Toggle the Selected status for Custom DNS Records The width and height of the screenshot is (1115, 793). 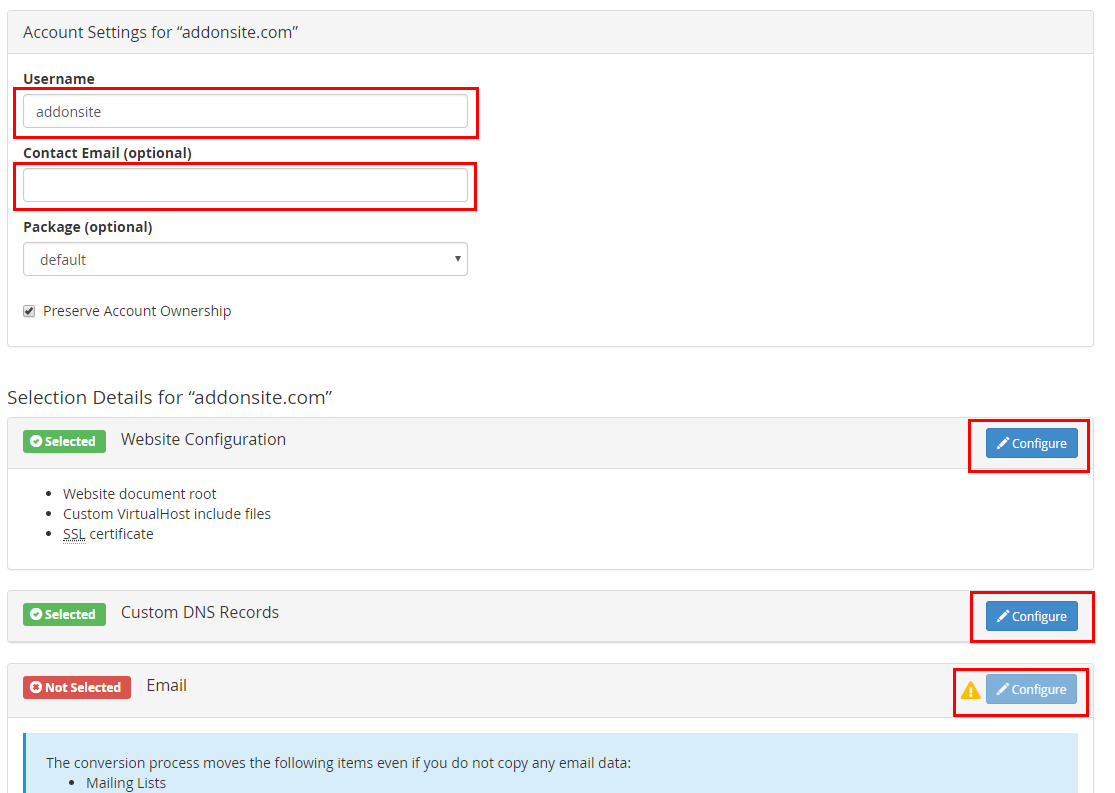64,614
